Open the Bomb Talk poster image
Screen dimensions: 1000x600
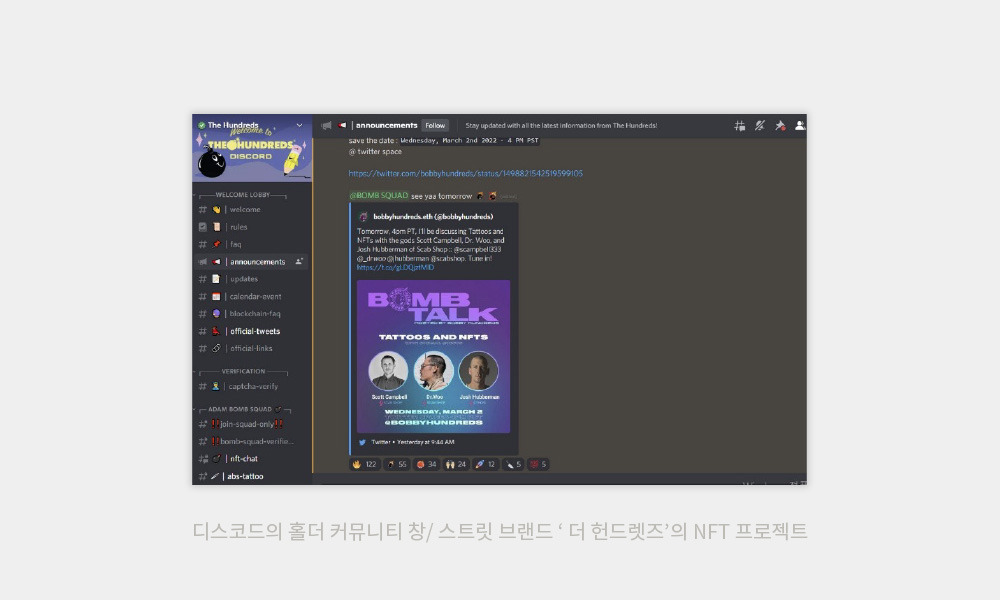point(433,356)
